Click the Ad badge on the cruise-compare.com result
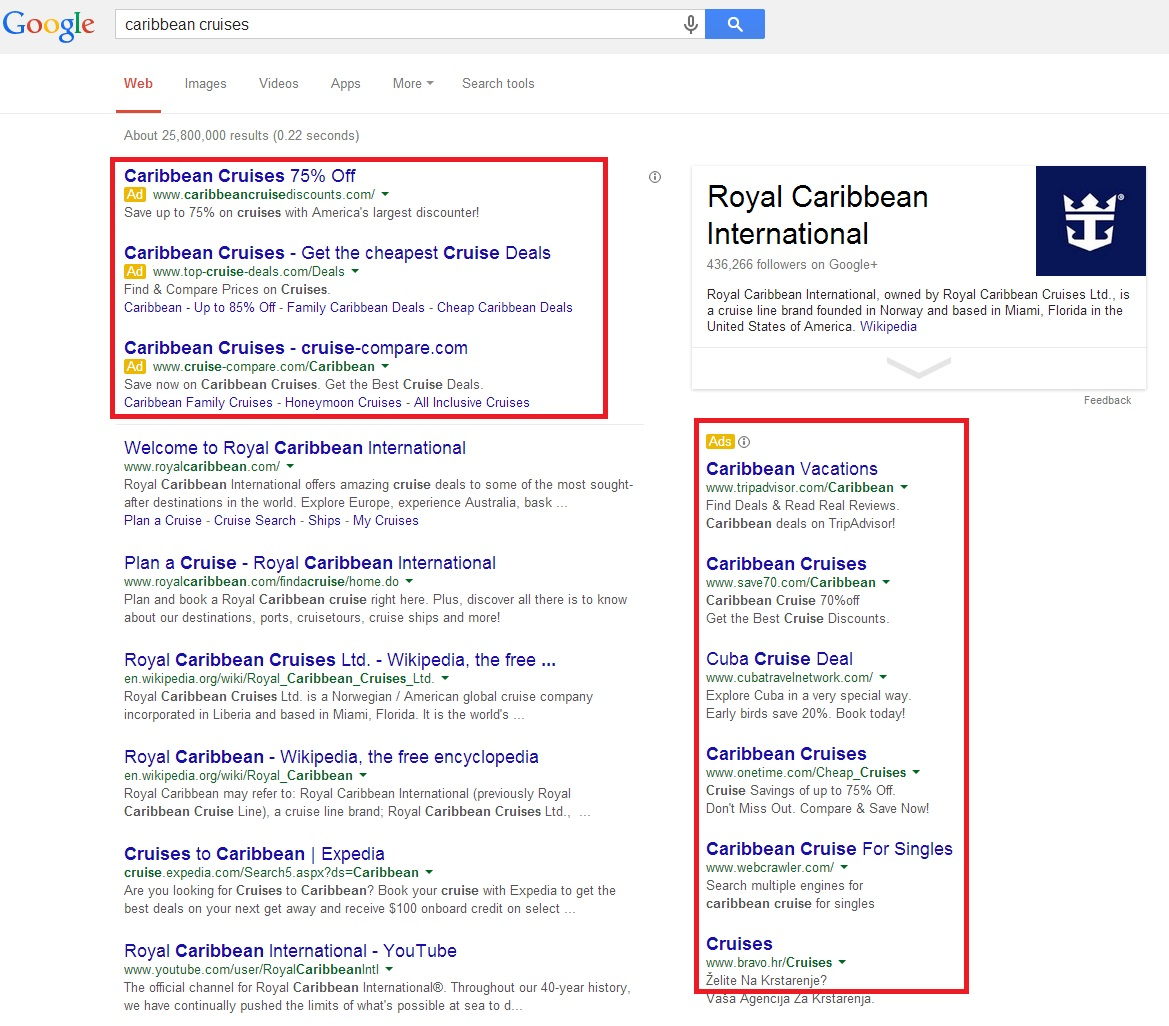Screen dimensions: 1169x1026 click(134, 366)
